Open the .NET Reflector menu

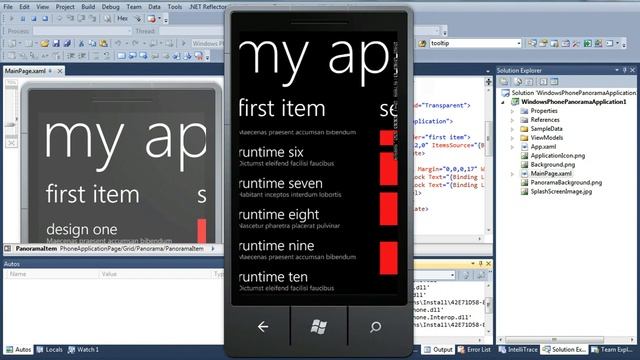click(x=207, y=7)
